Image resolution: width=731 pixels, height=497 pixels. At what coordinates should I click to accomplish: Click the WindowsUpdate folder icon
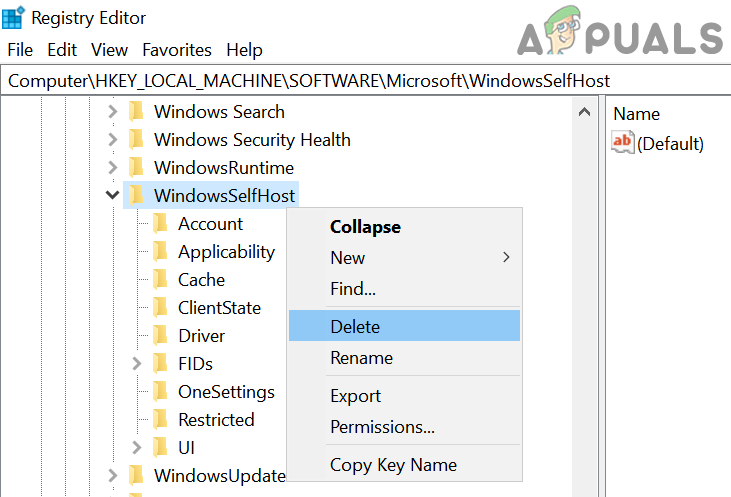[136, 476]
